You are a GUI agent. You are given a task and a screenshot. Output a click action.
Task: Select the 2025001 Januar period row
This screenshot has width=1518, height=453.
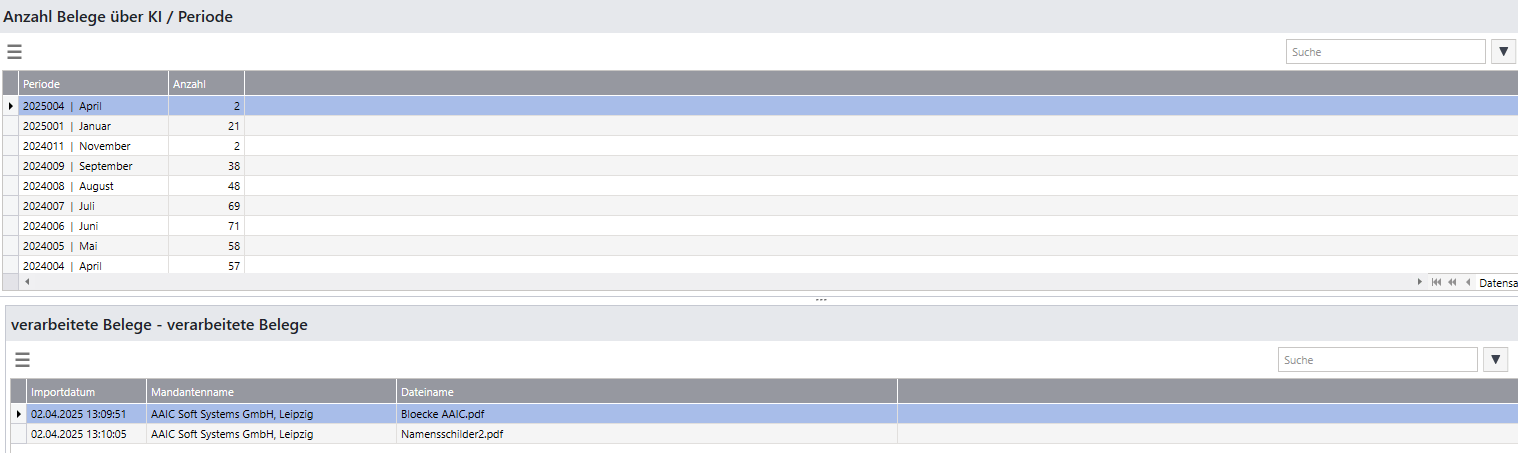93,126
